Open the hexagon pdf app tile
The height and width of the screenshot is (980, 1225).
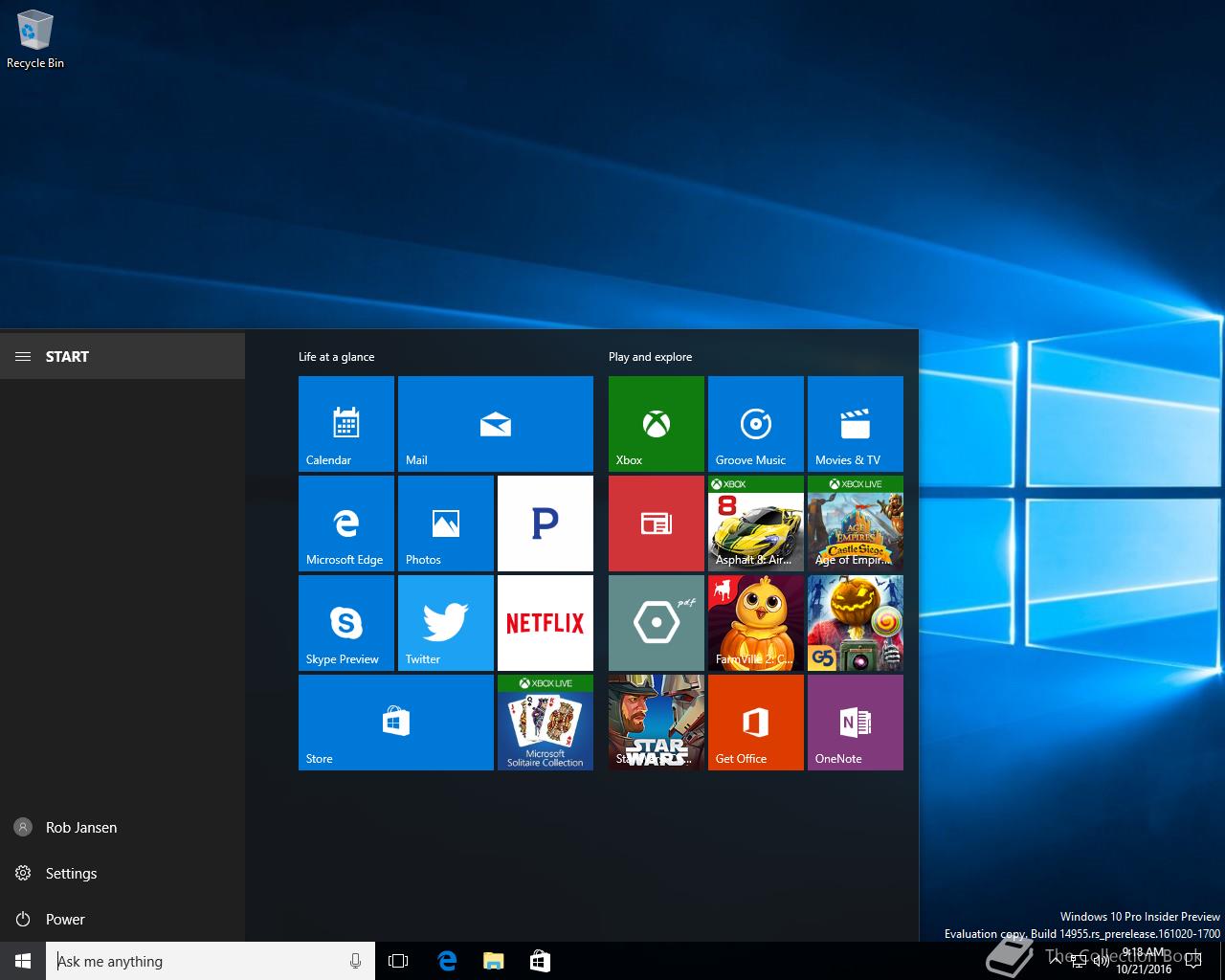(x=657, y=623)
